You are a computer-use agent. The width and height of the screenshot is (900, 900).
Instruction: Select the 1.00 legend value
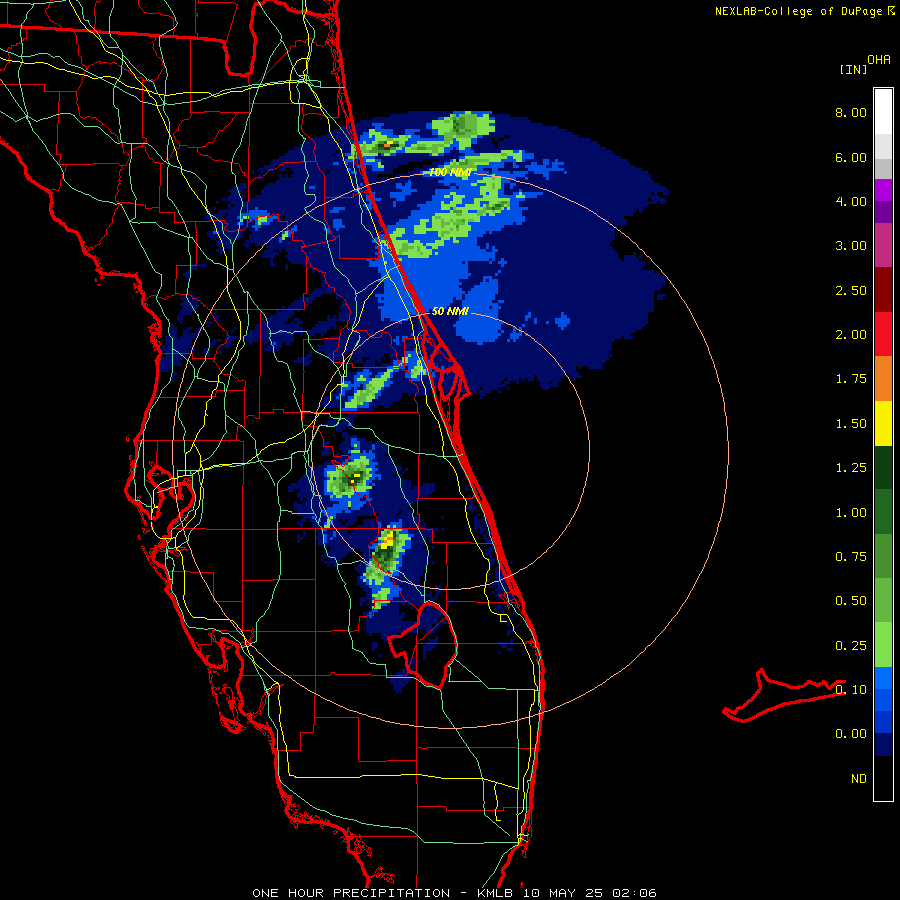[x=851, y=513]
